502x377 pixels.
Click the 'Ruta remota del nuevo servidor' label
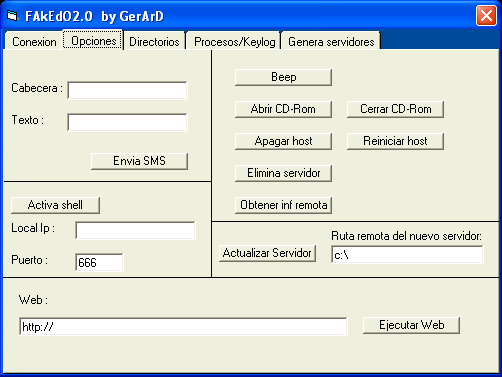pyautogui.click(x=406, y=236)
